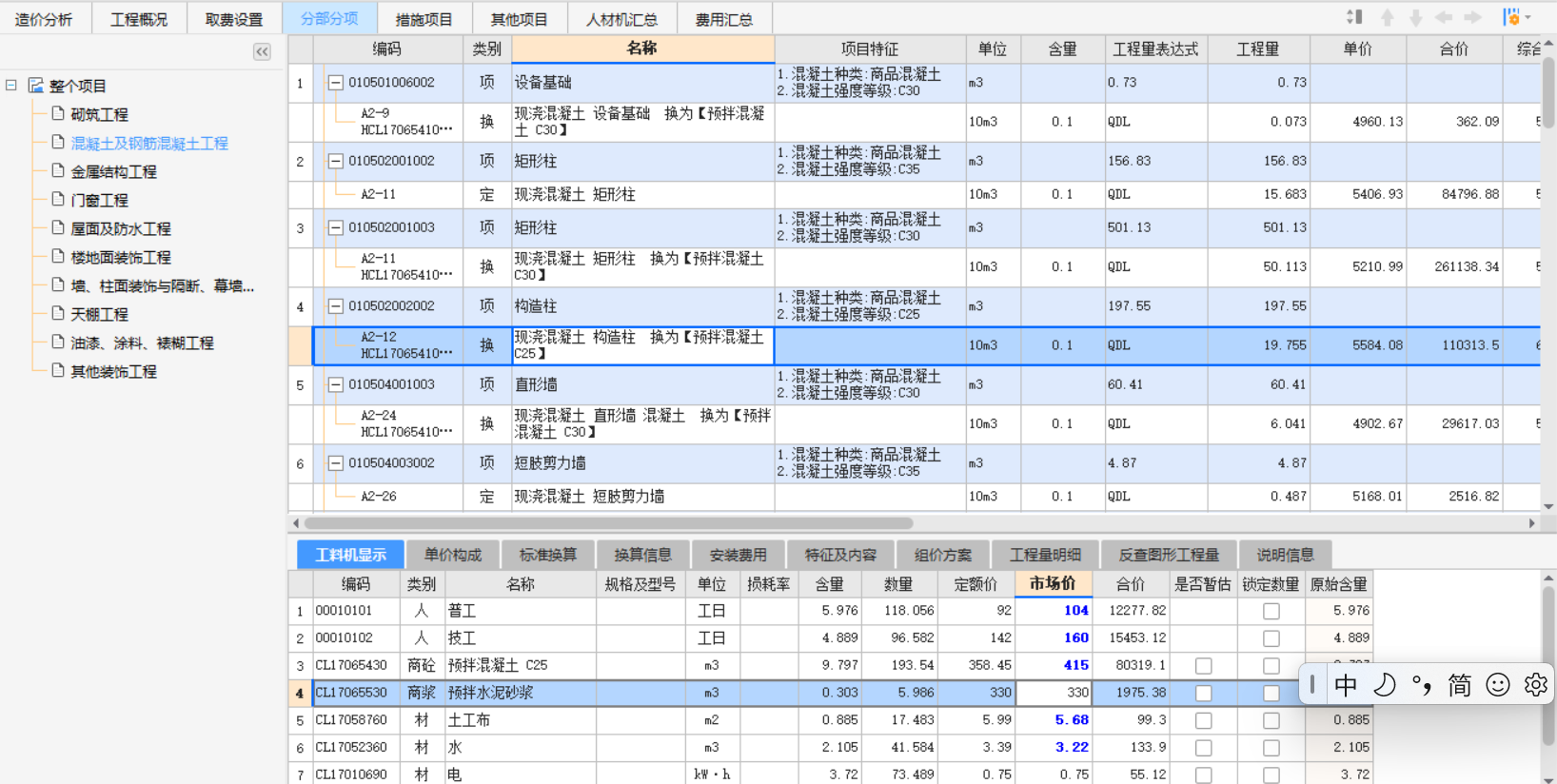Open the 费用汇总 tab
Screen dimensions: 1557x784
point(724,19)
